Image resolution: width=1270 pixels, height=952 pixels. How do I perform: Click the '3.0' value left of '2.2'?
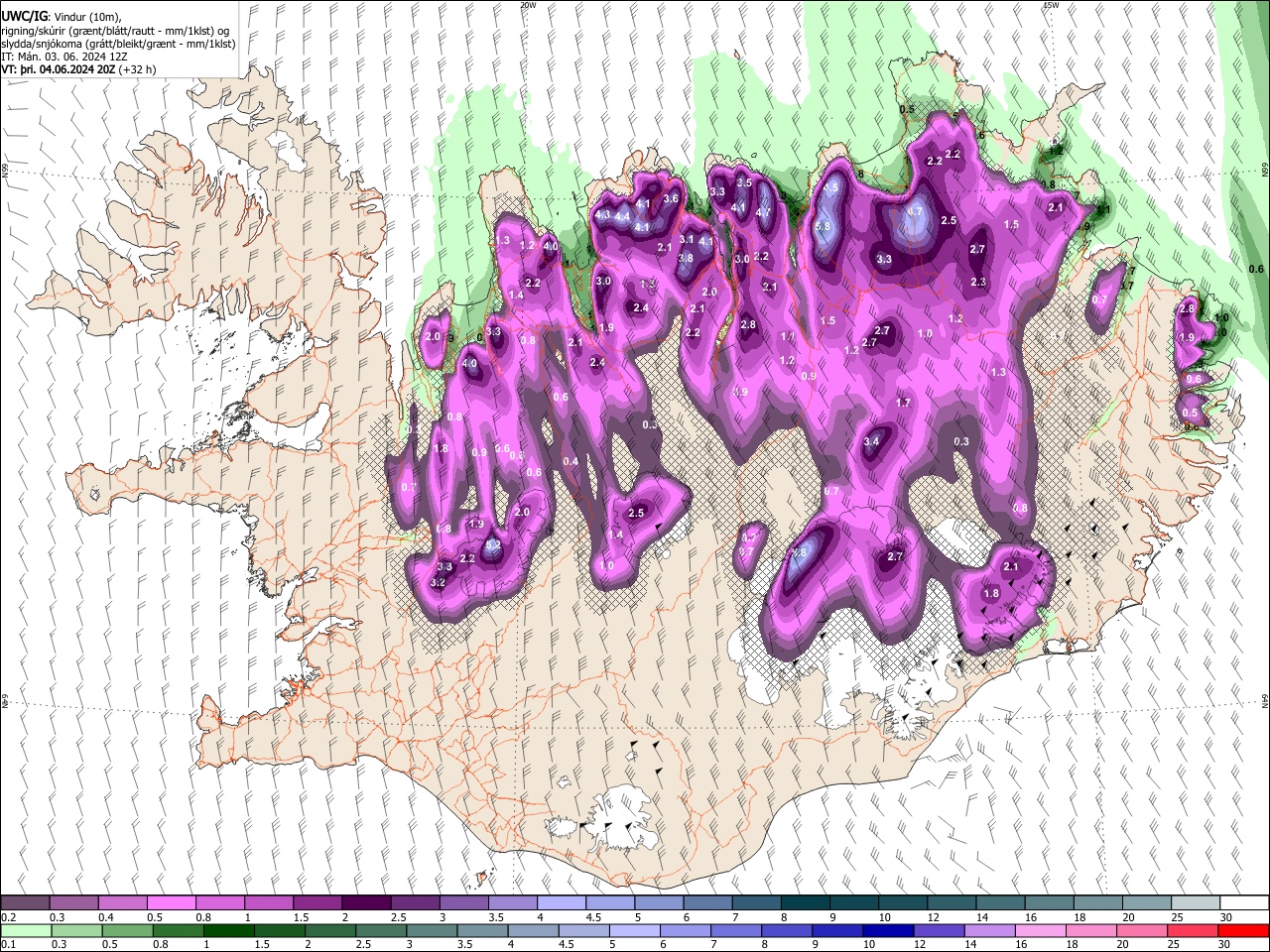click(742, 259)
